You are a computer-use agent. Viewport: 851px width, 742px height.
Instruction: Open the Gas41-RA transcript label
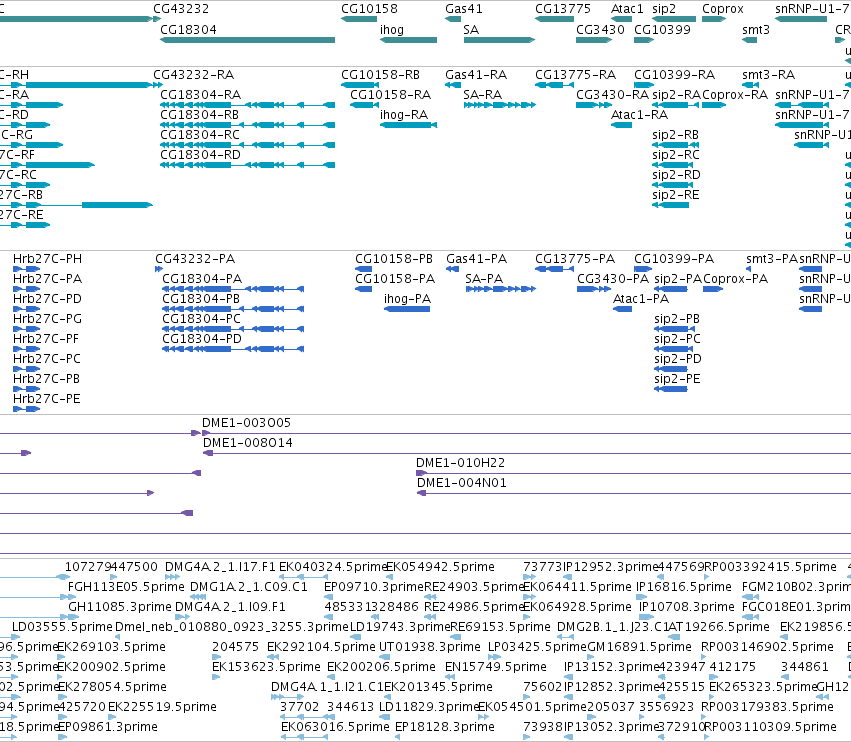click(476, 75)
